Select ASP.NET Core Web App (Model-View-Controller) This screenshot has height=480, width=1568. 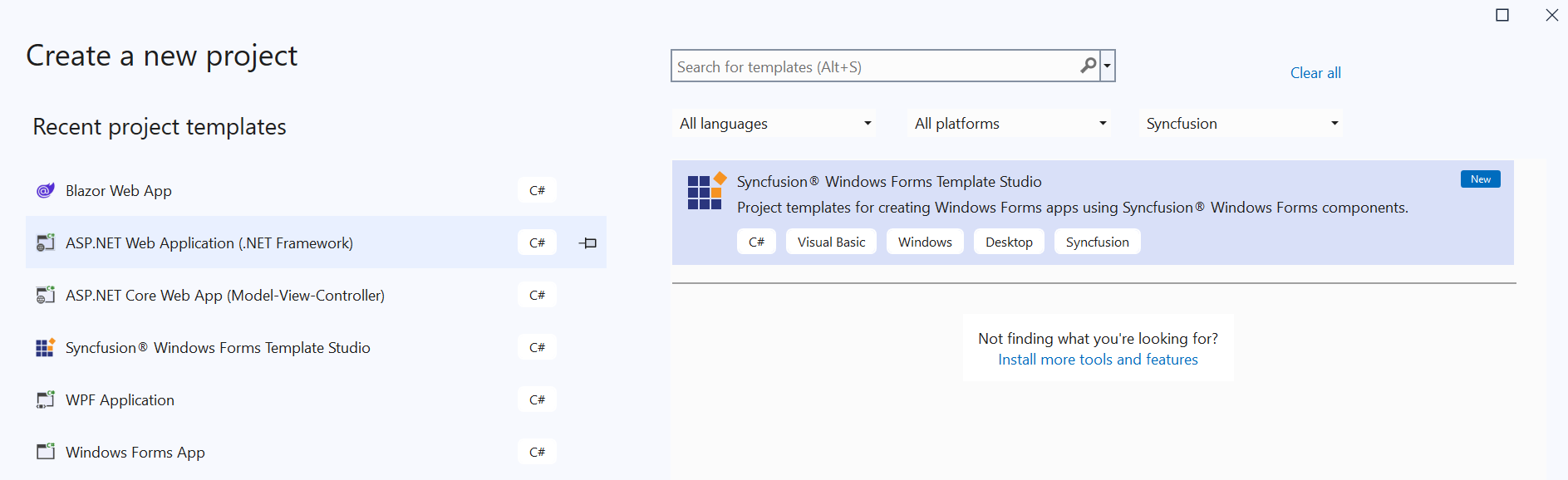[316, 295]
